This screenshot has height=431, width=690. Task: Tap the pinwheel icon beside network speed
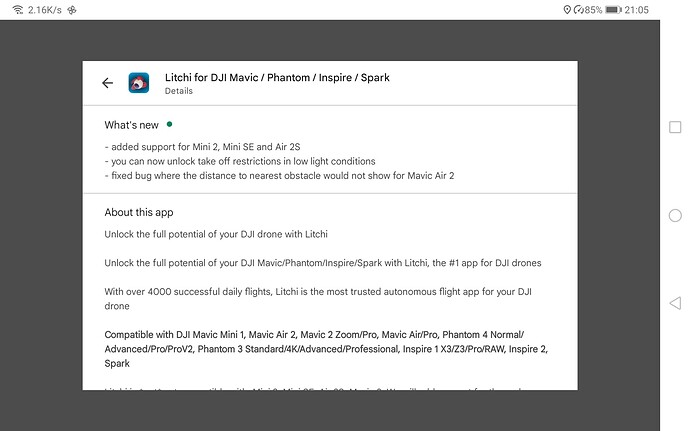click(72, 10)
